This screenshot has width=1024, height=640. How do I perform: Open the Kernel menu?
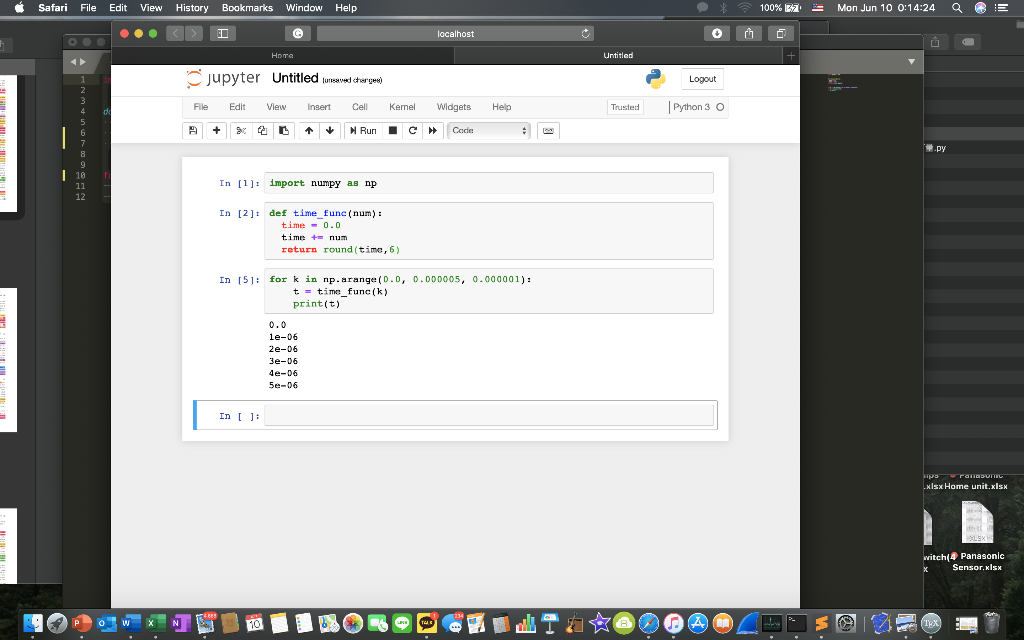click(402, 107)
